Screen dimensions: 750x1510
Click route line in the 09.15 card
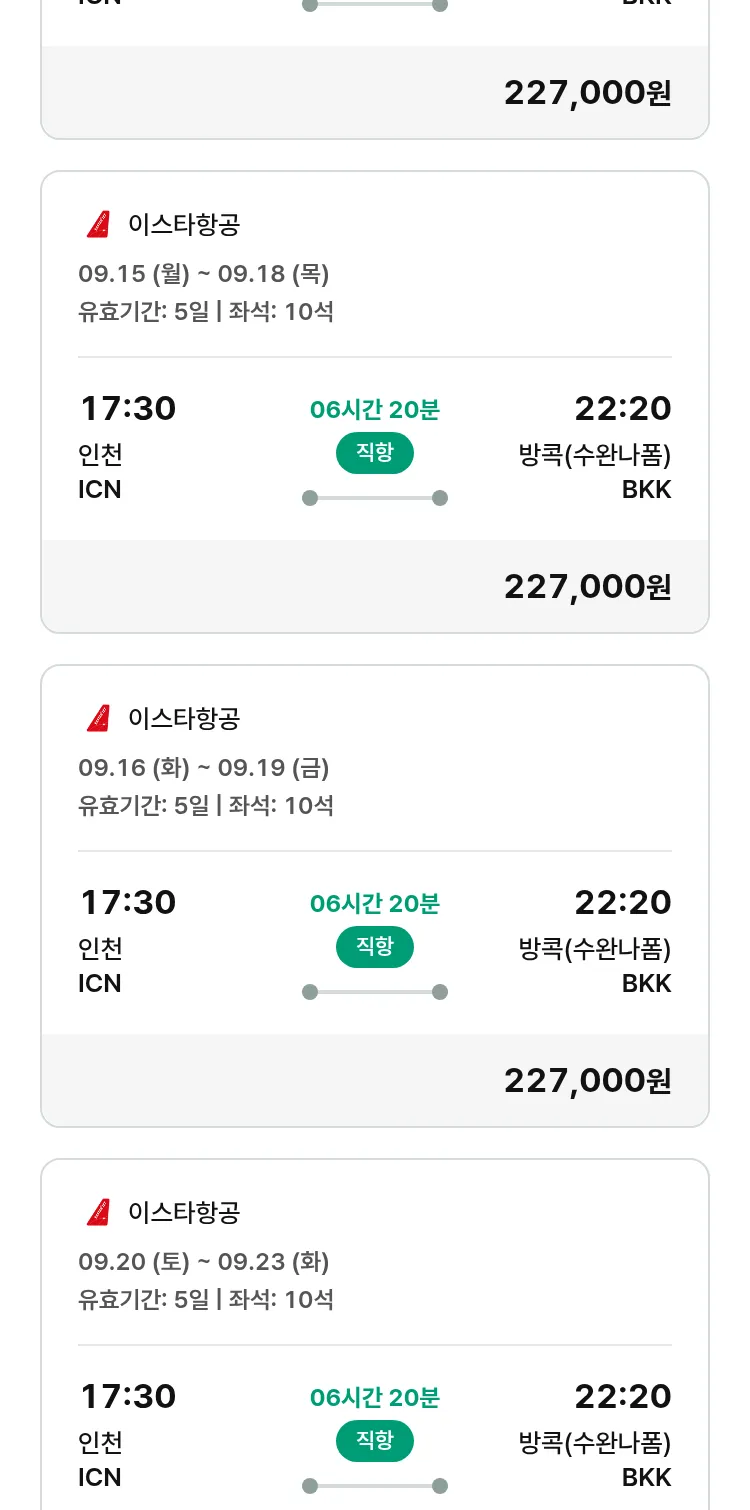point(375,498)
